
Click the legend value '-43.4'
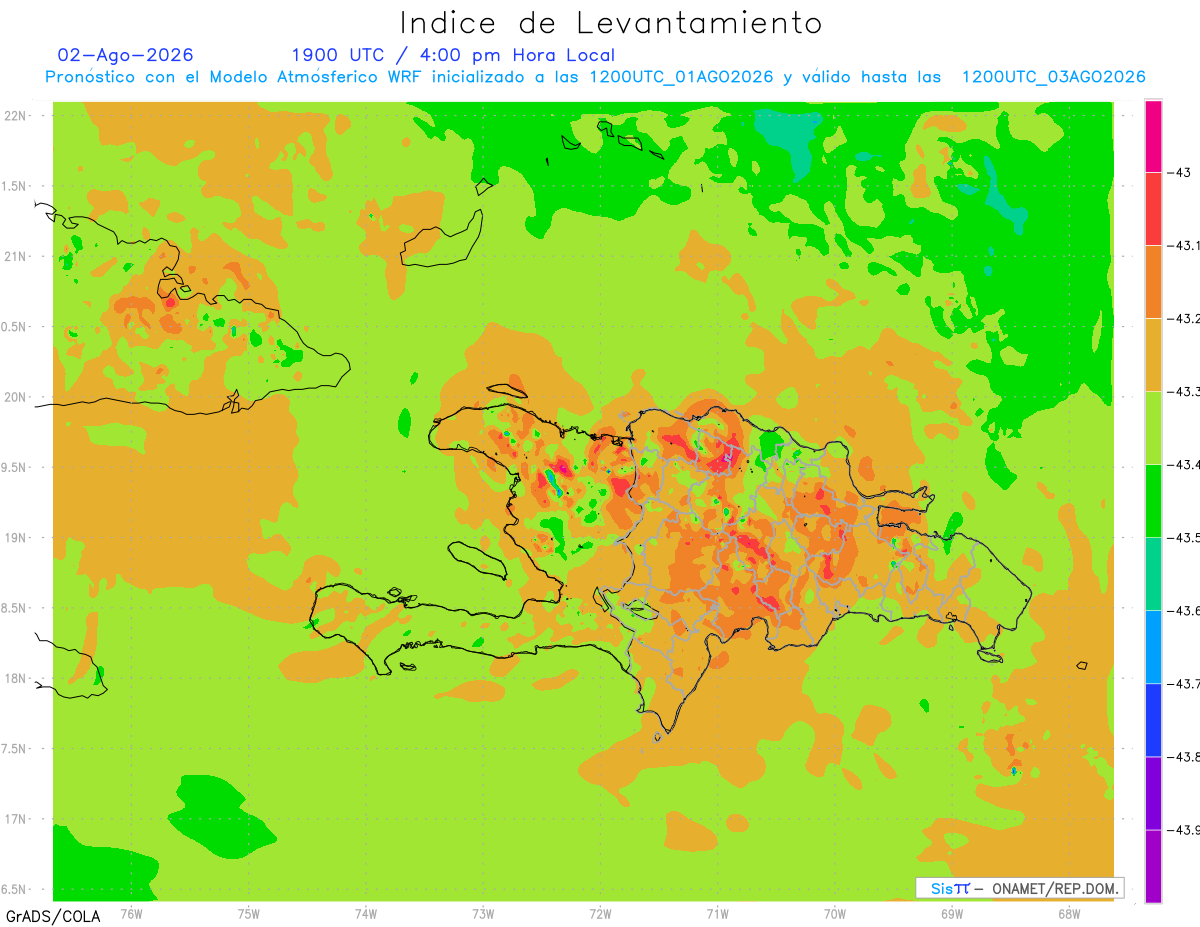(x=1184, y=464)
